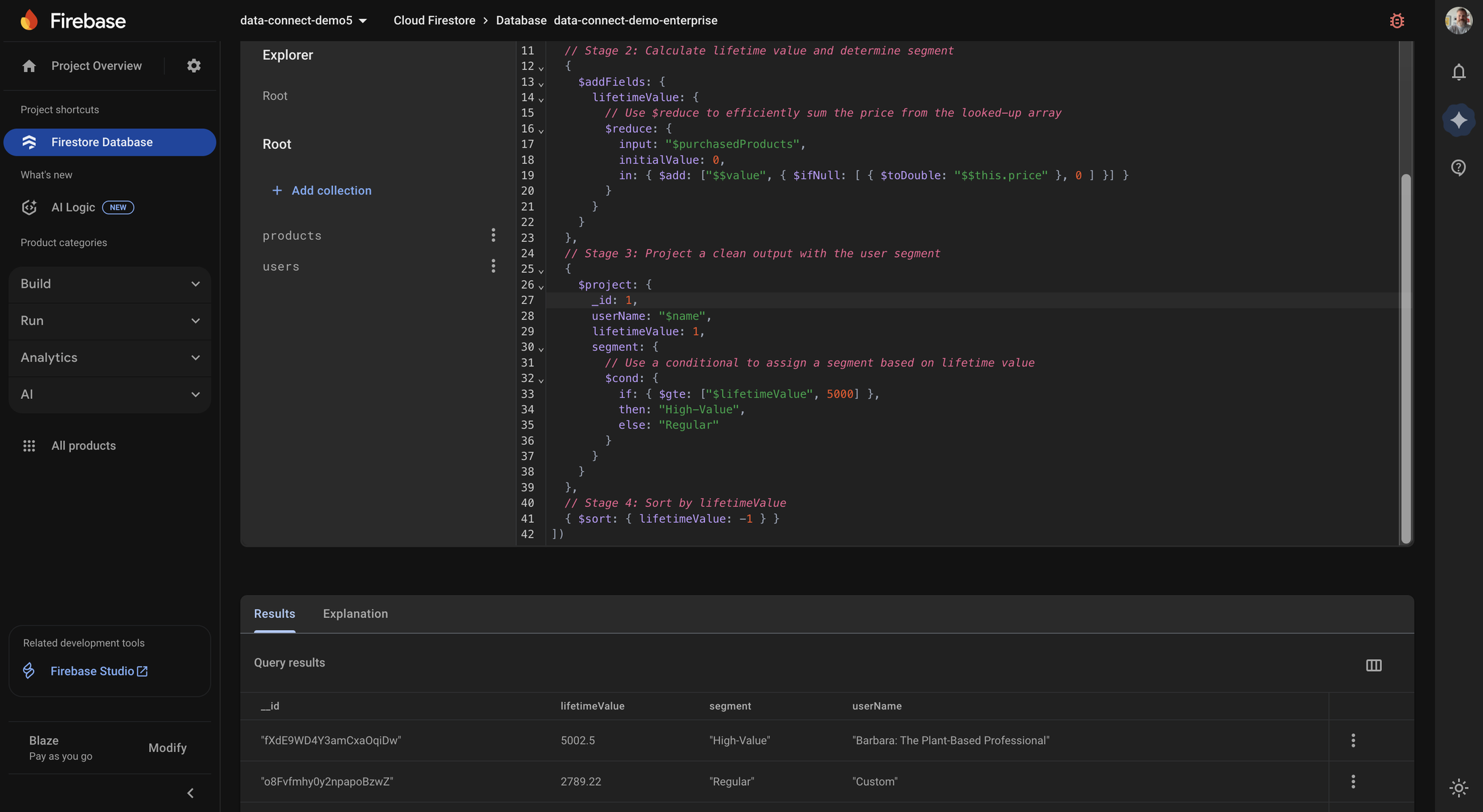Click the 5002.5 lifetimeValue cell
This screenshot has height=812, width=1483.
(x=578, y=741)
